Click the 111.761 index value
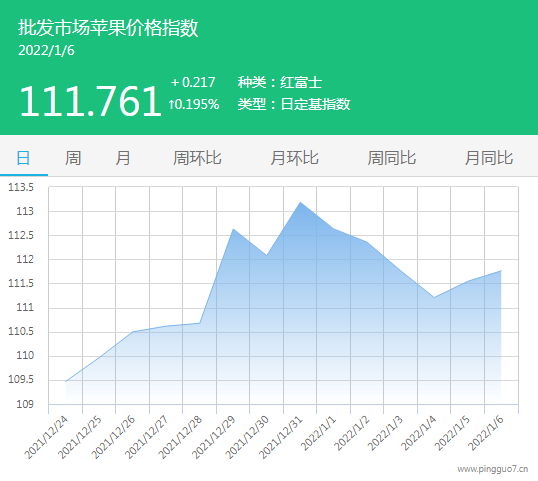The width and height of the screenshot is (538, 481). pyautogui.click(x=91, y=101)
